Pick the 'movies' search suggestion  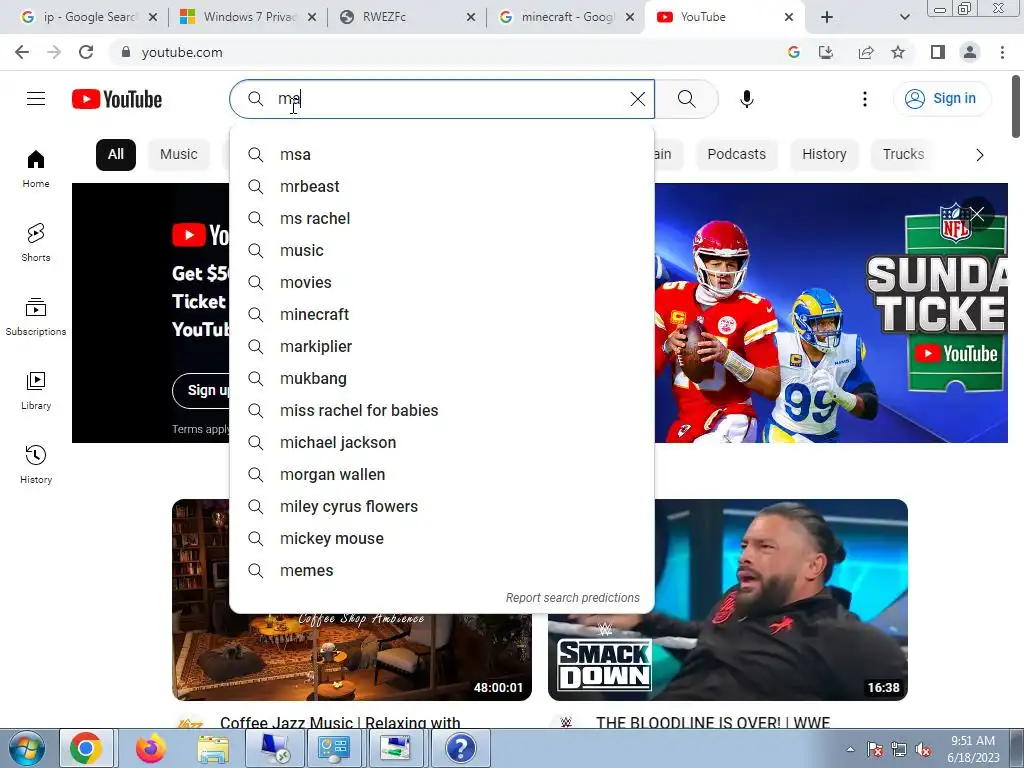[x=441, y=283]
